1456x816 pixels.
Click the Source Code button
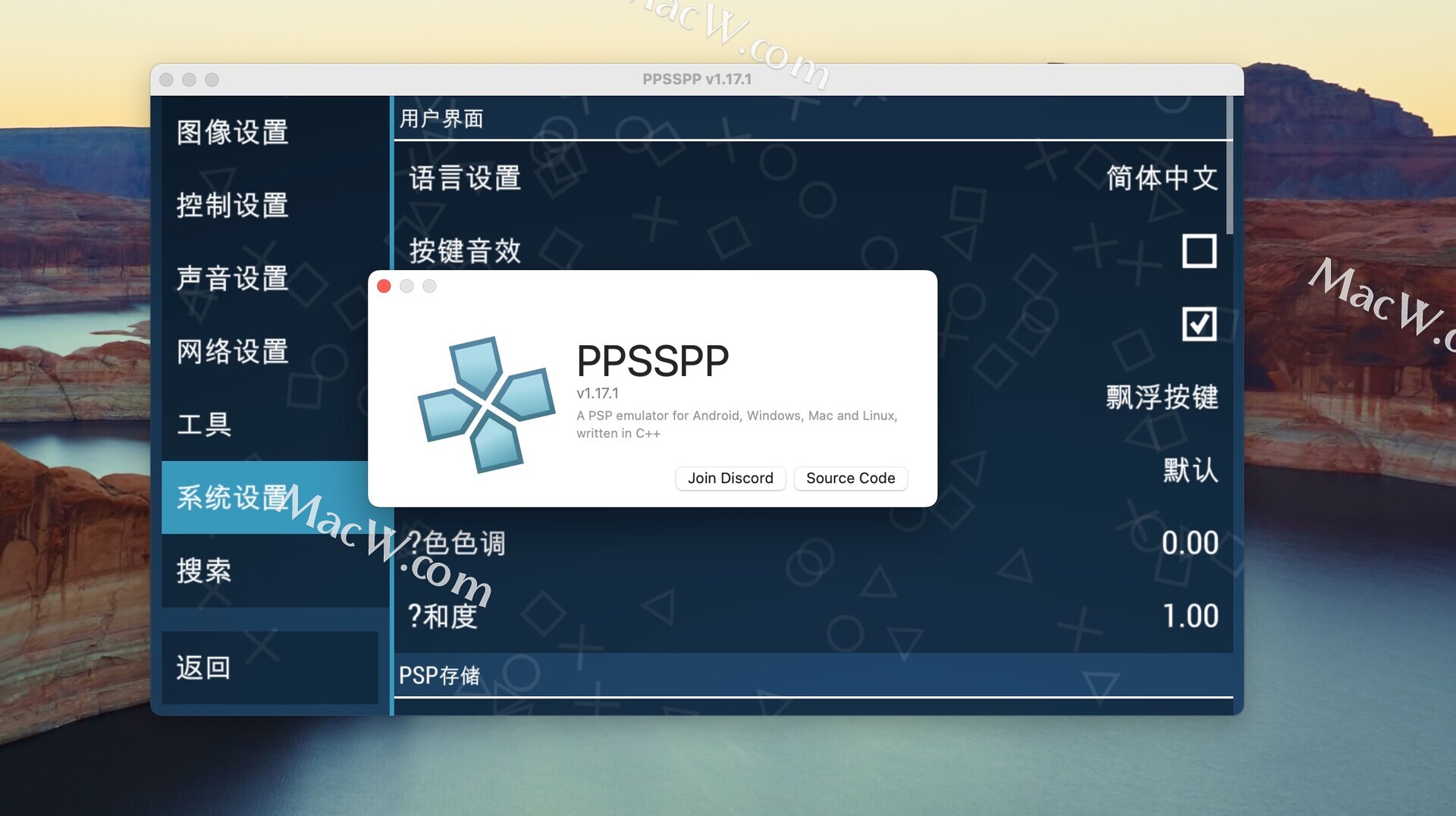850,478
